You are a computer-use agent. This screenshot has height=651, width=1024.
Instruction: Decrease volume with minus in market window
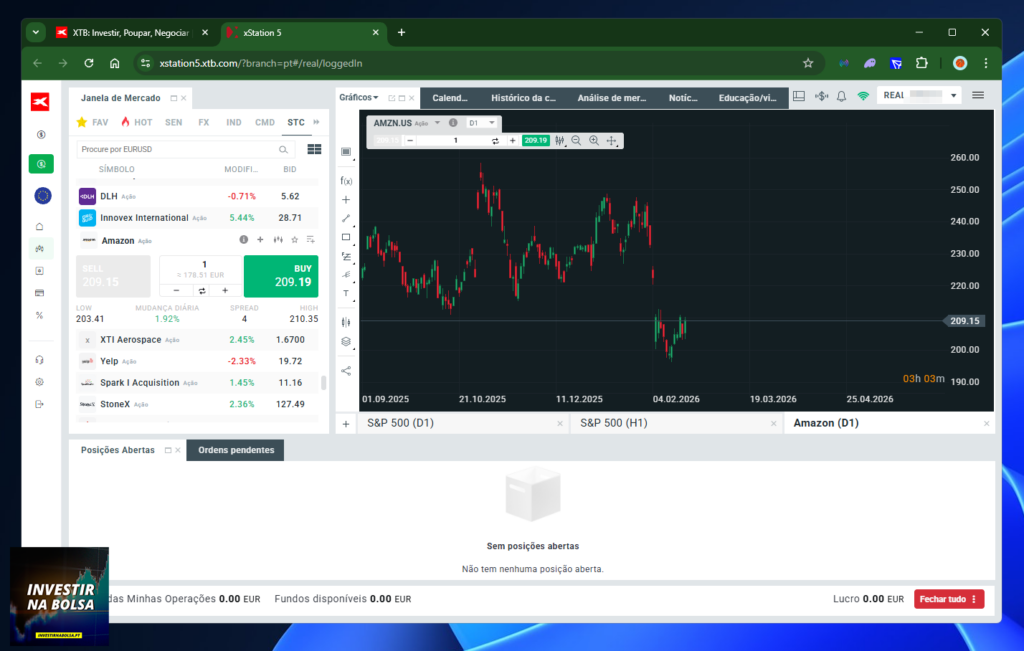176,291
